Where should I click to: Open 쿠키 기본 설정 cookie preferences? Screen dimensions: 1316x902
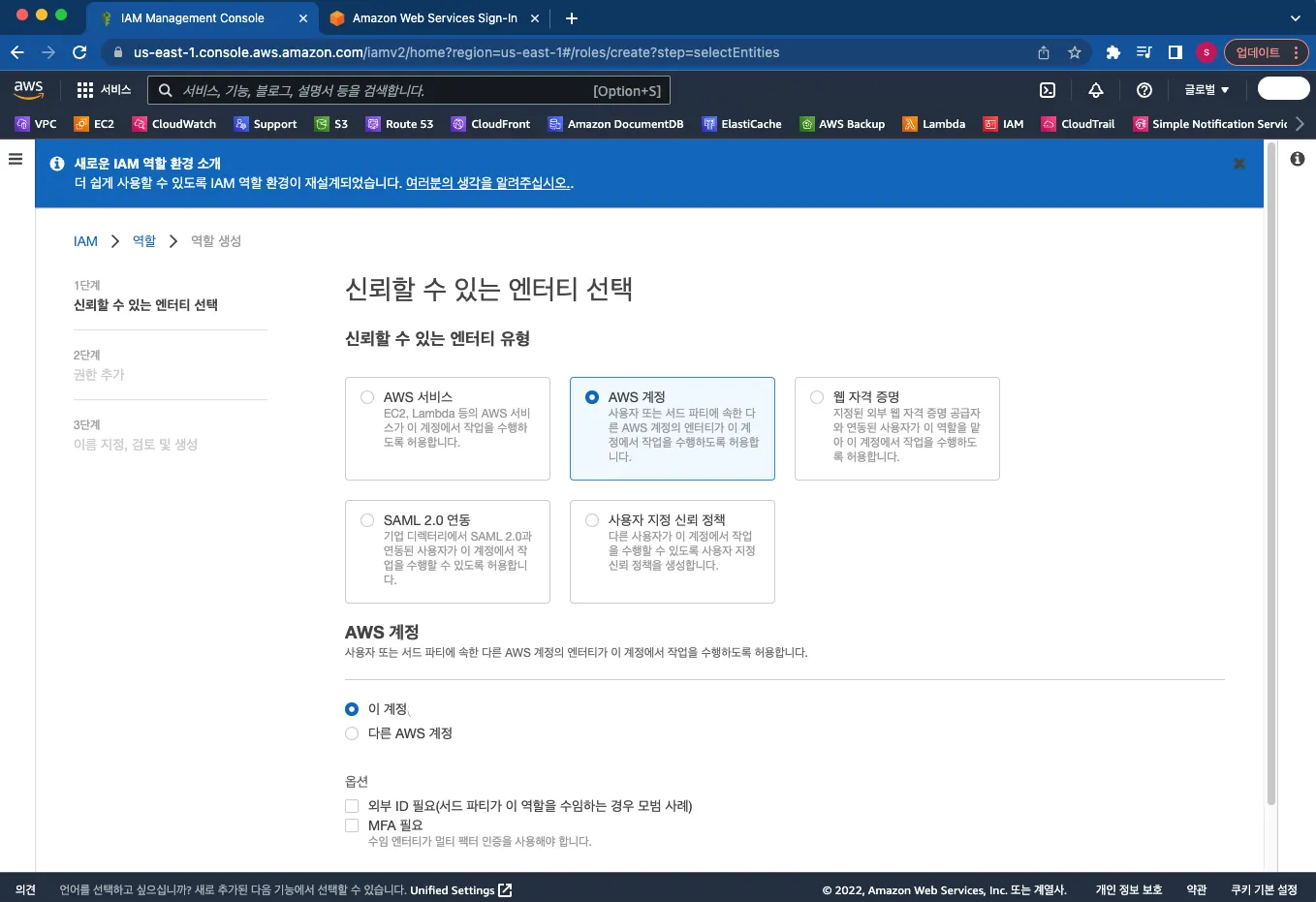coord(1264,889)
